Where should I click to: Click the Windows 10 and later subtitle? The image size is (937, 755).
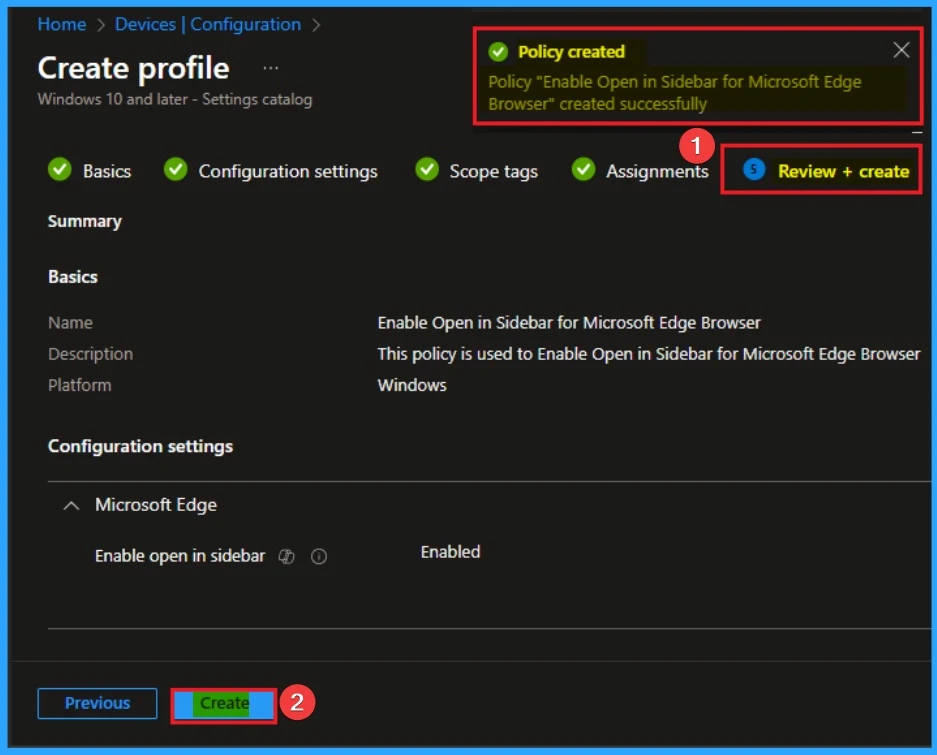click(175, 99)
